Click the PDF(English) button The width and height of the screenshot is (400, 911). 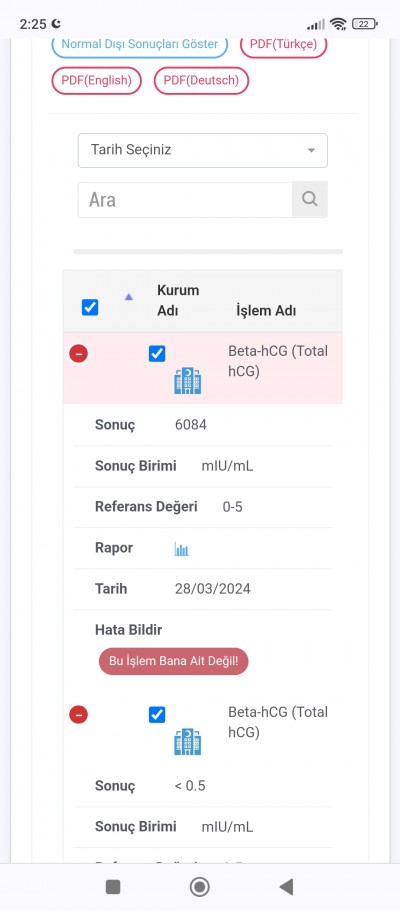pyautogui.click(x=97, y=81)
